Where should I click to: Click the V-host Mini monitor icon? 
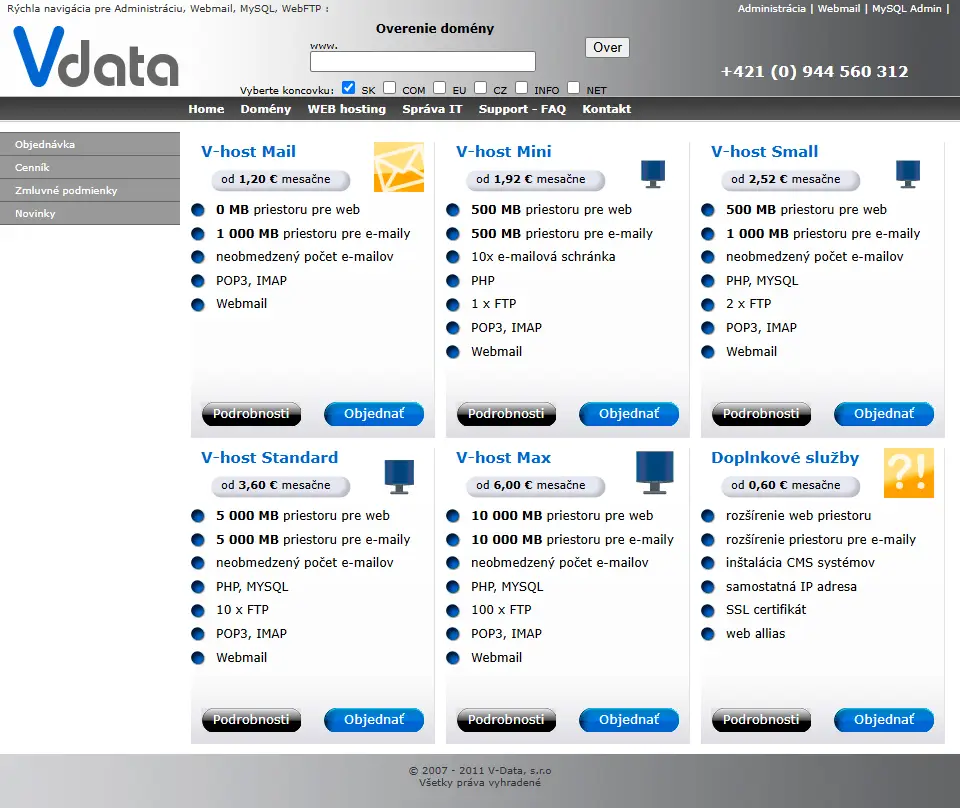click(653, 174)
